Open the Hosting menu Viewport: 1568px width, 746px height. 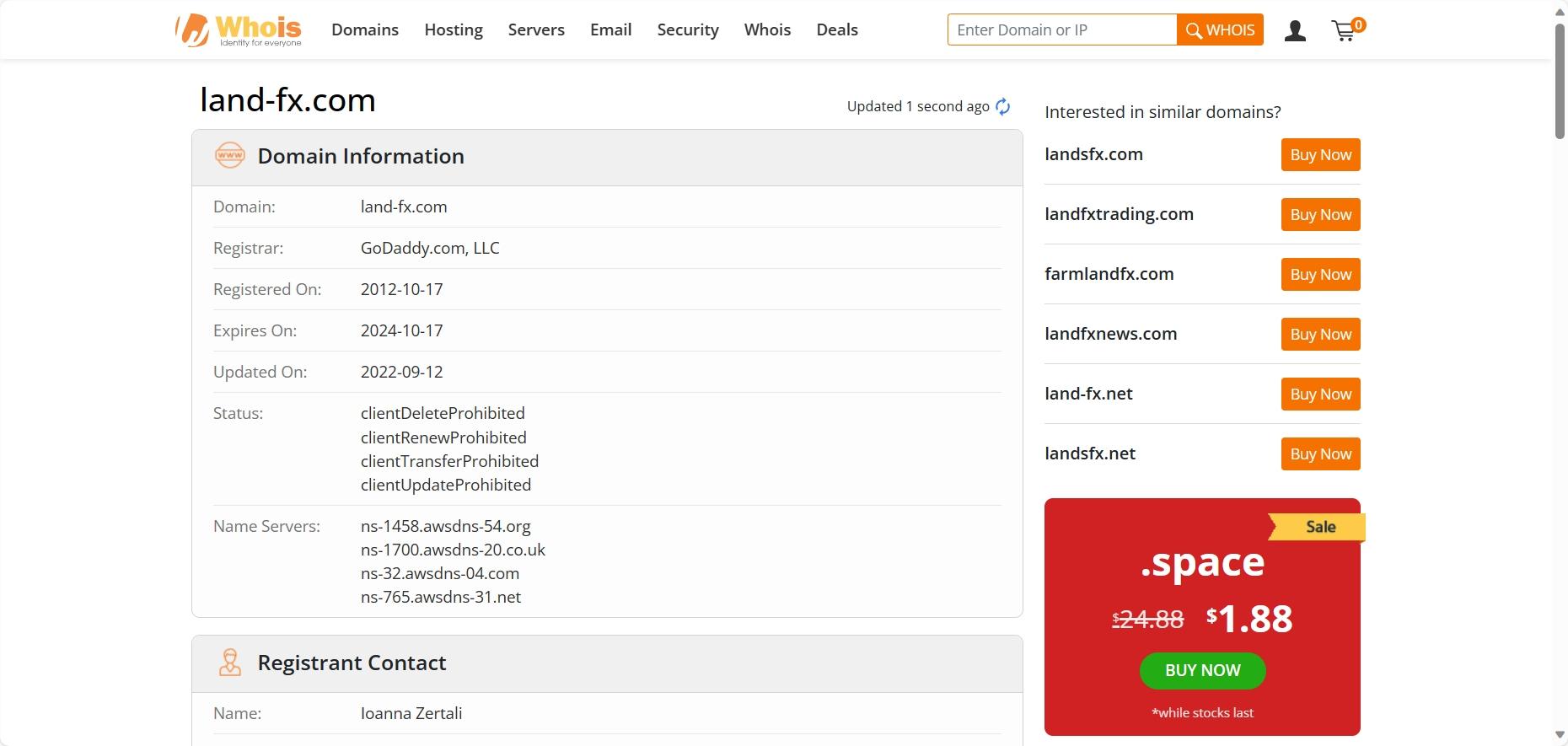(454, 30)
